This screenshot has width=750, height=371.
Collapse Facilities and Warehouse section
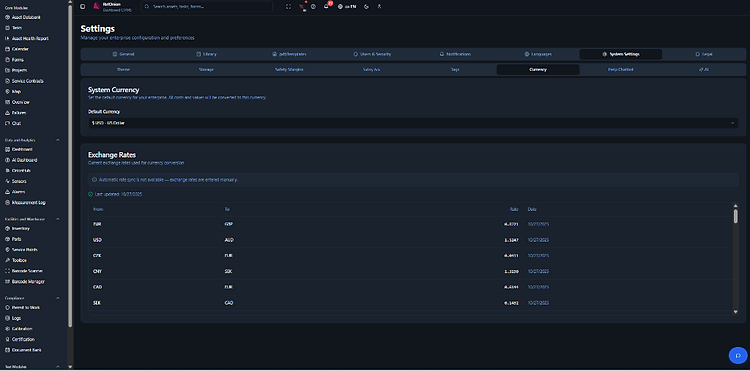coord(58,219)
